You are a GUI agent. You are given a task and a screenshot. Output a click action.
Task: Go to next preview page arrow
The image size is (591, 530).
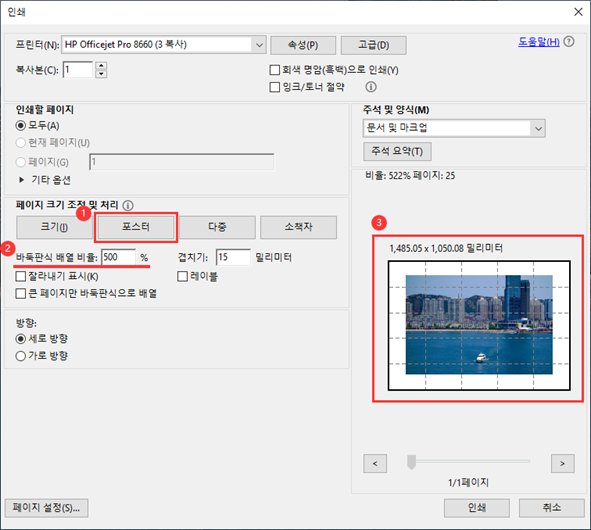(562, 463)
